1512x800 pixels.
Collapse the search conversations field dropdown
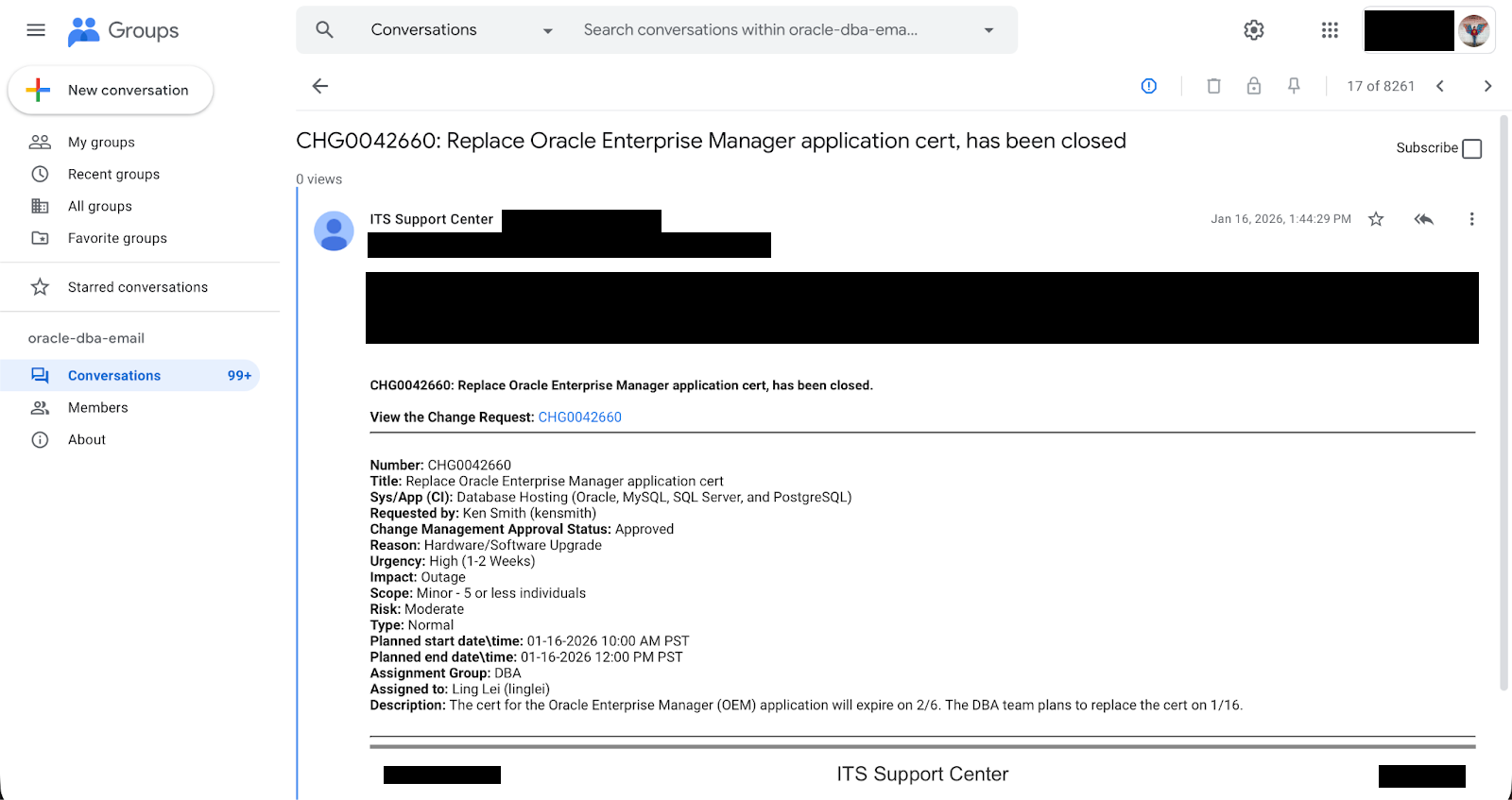[x=988, y=30]
